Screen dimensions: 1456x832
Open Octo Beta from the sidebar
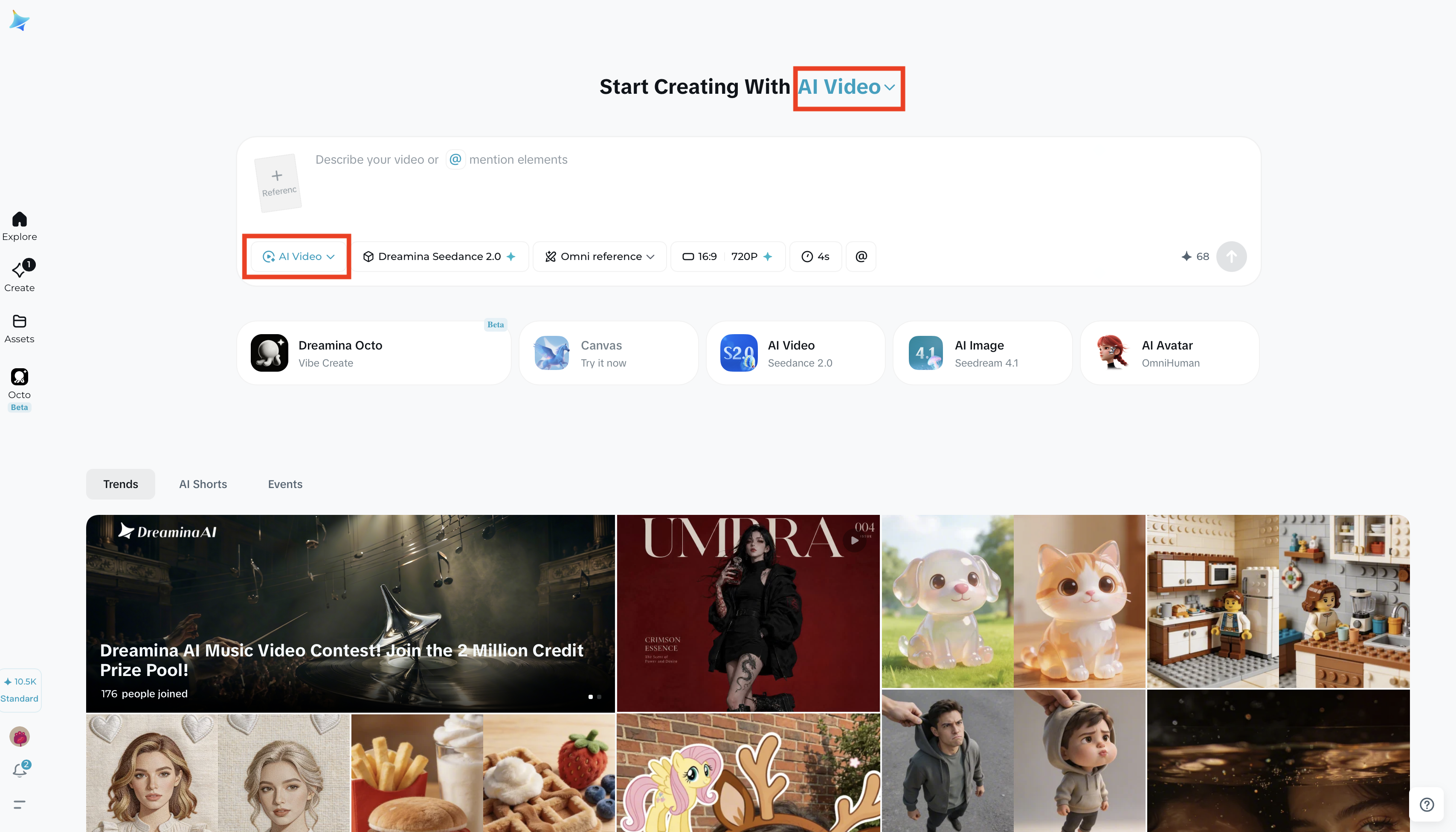coord(20,390)
